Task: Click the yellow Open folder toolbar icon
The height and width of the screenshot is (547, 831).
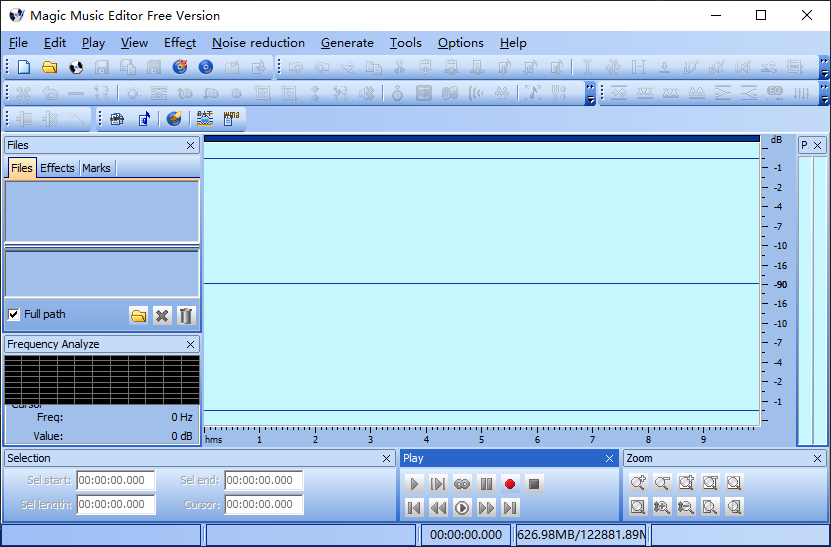Action: click(x=49, y=67)
